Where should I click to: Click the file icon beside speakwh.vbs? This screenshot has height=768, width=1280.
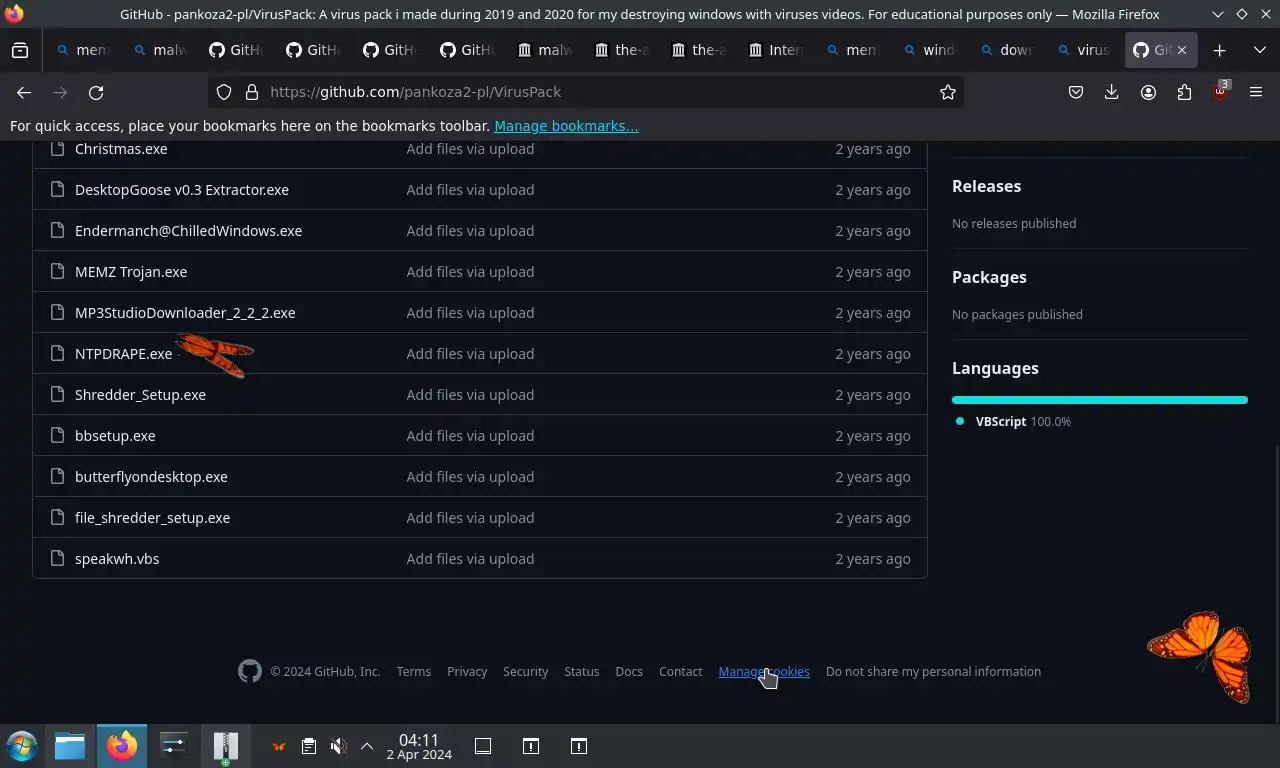point(57,559)
